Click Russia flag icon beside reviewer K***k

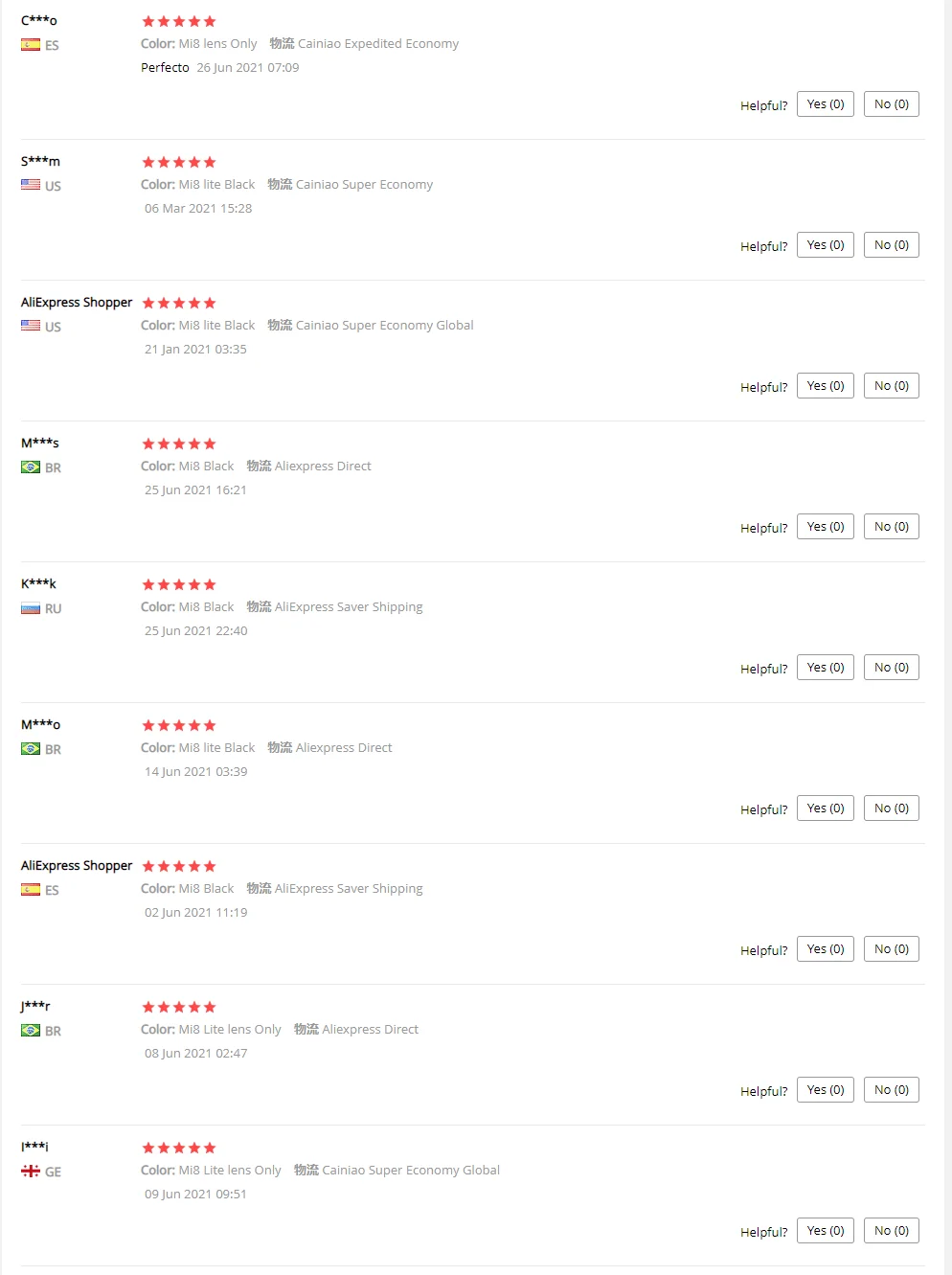pos(31,608)
